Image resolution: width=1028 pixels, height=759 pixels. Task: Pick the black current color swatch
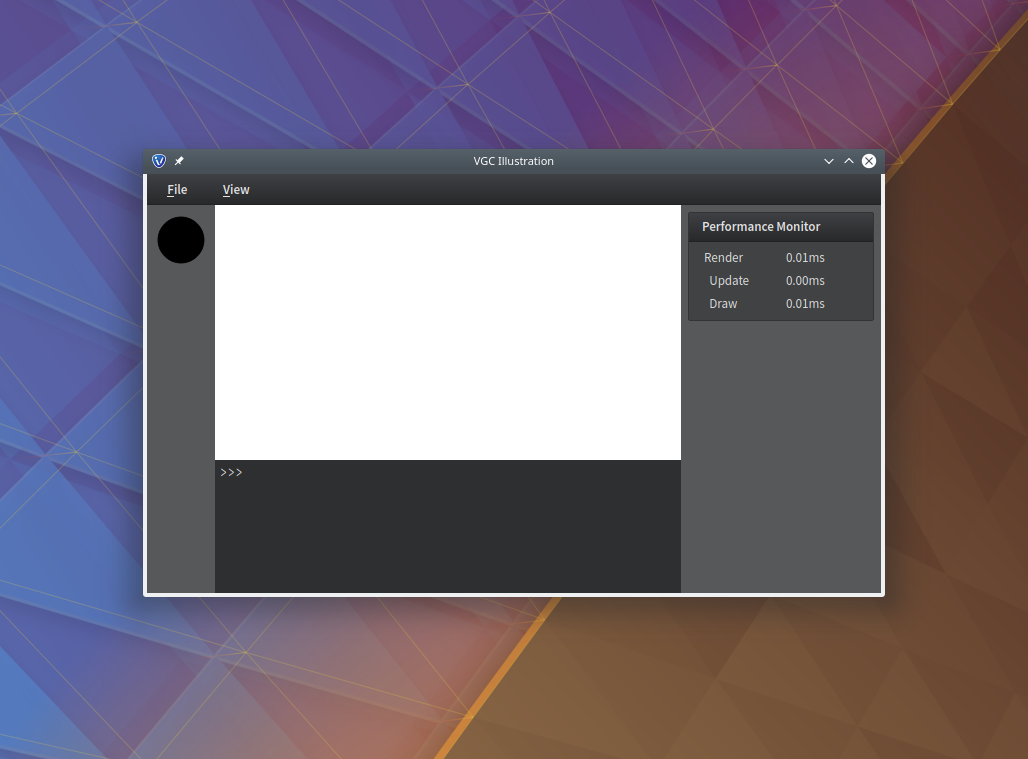[x=181, y=240]
